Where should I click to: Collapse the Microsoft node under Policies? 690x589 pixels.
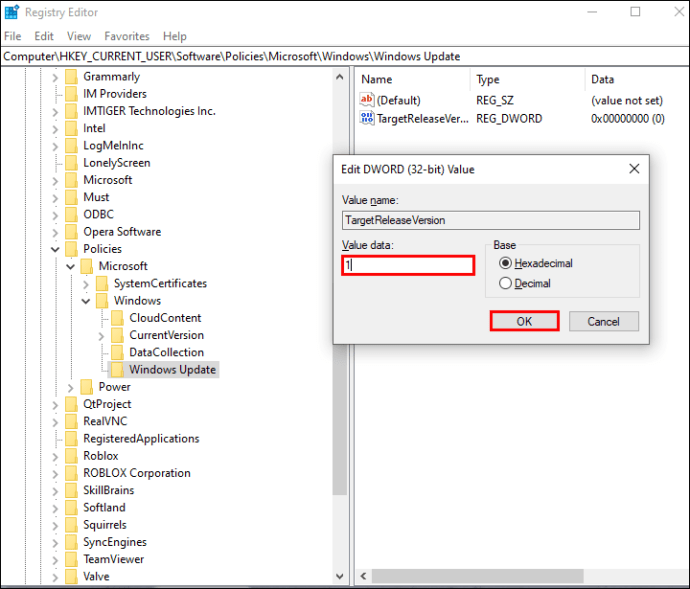tap(70, 266)
